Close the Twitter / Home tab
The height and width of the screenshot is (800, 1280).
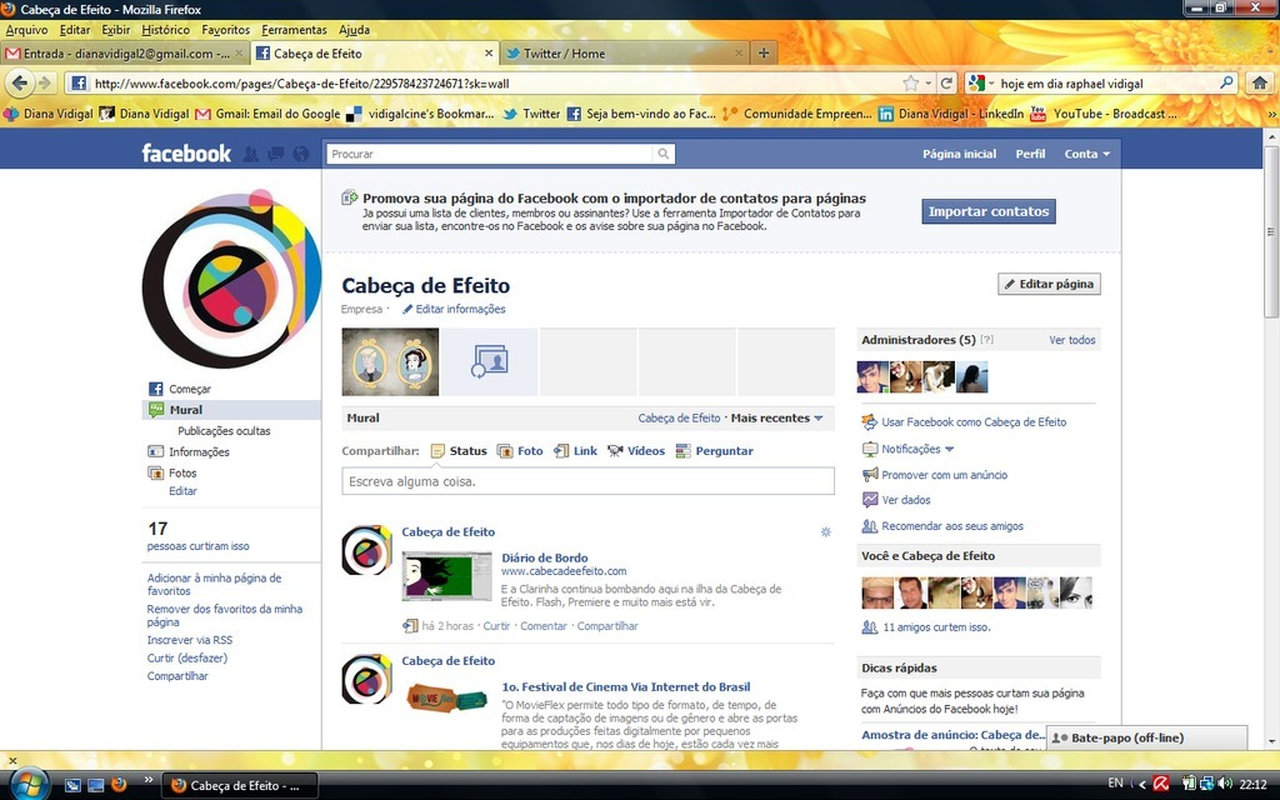pos(739,53)
